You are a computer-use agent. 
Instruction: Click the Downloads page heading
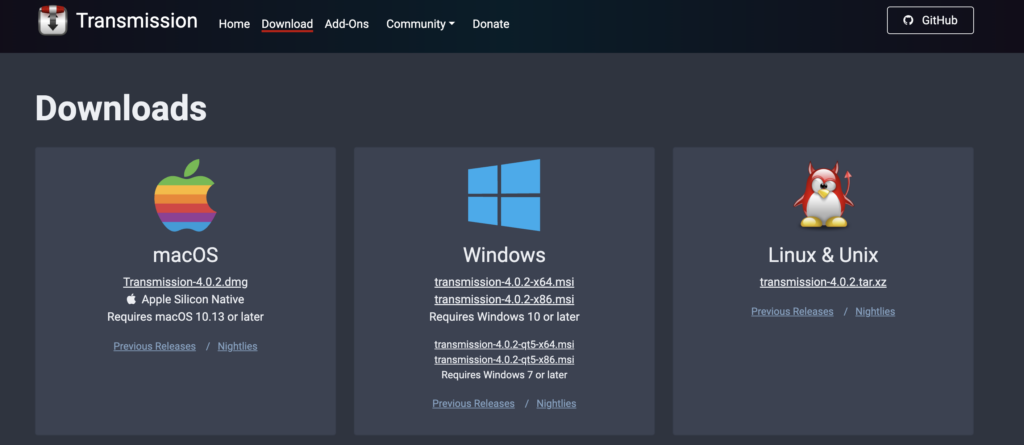coord(121,108)
